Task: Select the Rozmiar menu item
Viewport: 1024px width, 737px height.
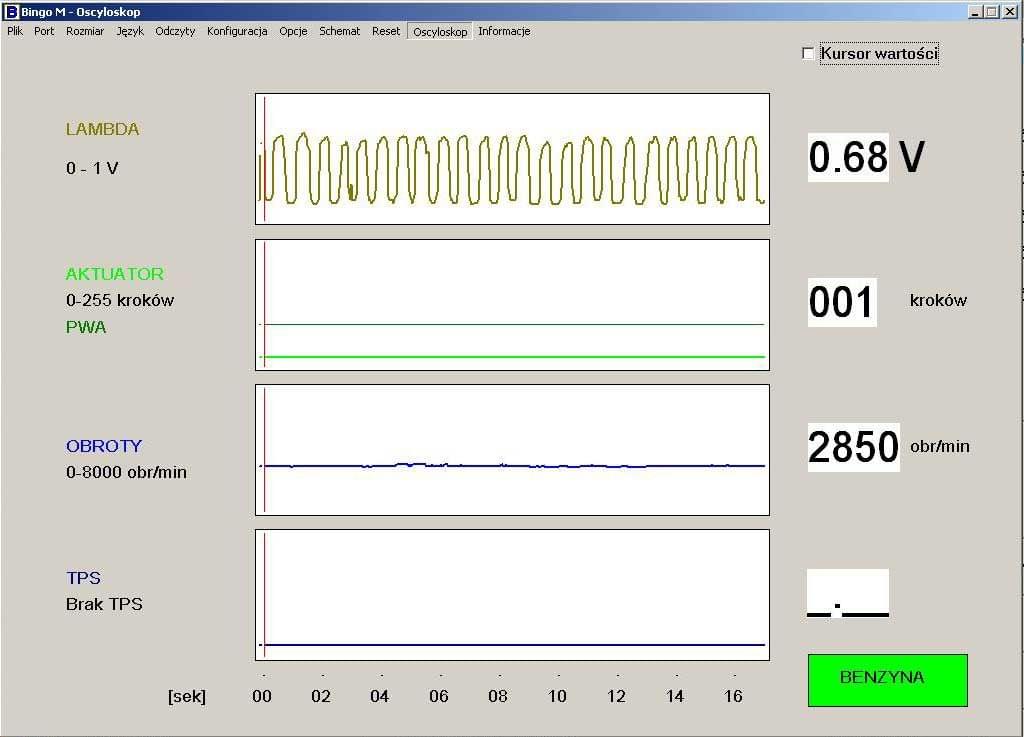Action: (x=85, y=31)
